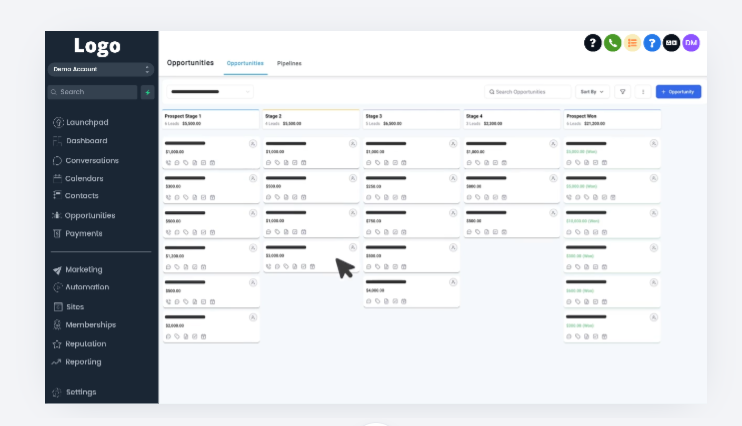
Task: Click the filter funnel icon
Action: click(623, 92)
